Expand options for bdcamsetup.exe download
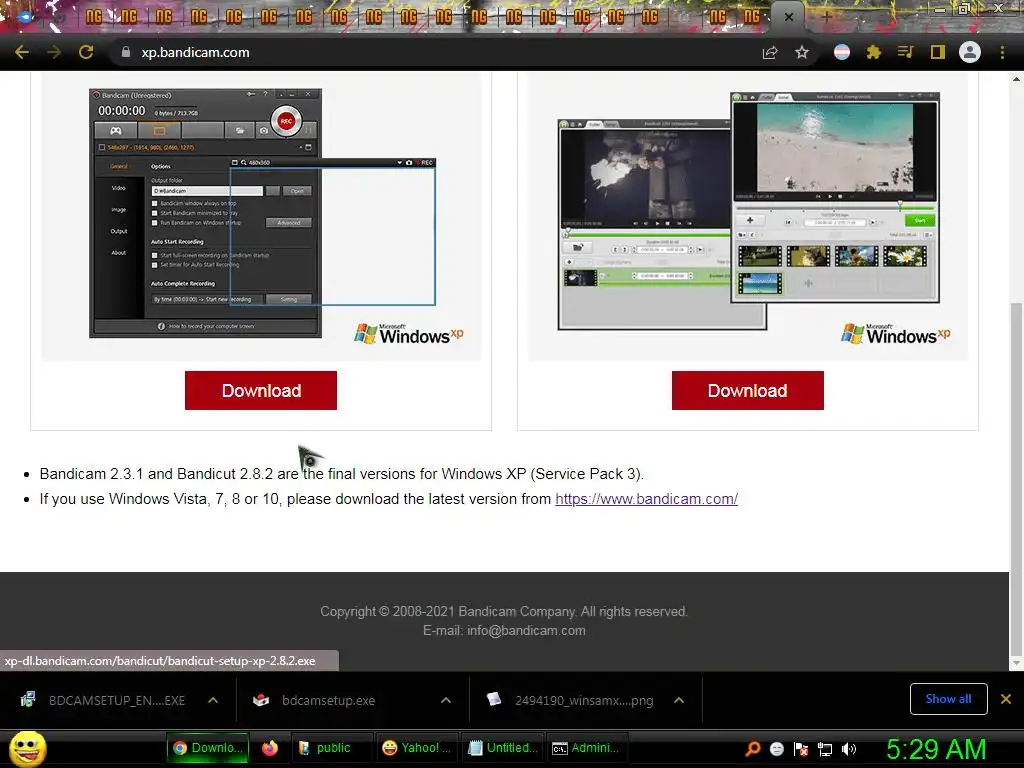1024x768 pixels. pos(446,700)
